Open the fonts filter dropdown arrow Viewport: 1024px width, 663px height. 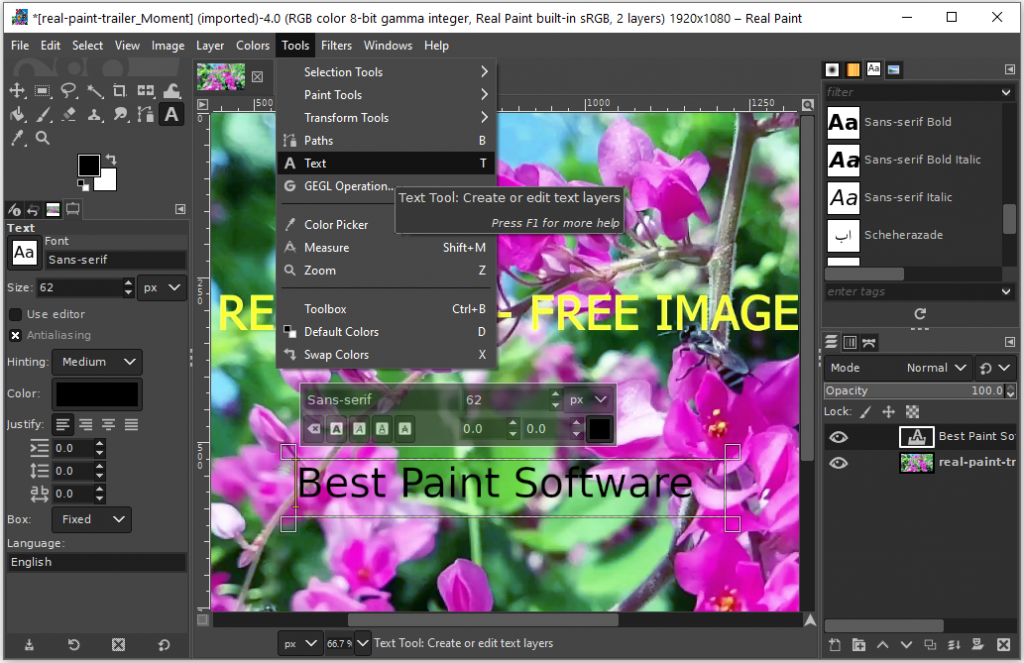[x=1006, y=92]
